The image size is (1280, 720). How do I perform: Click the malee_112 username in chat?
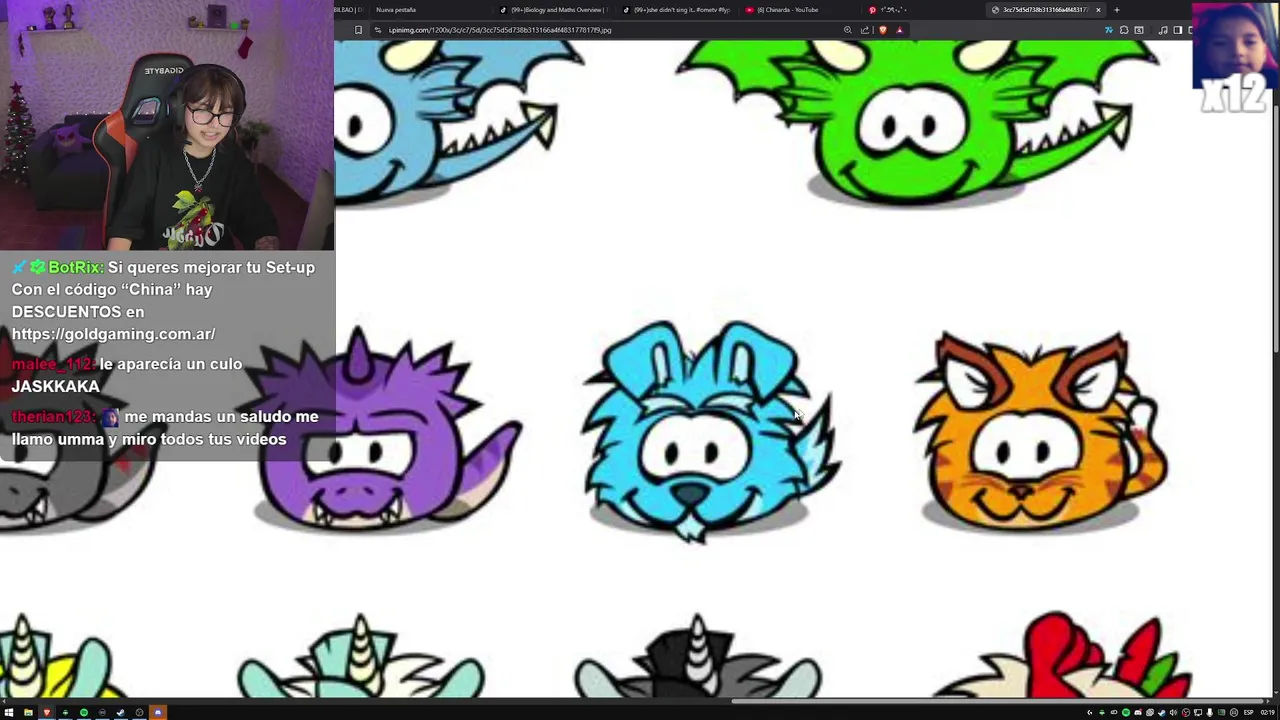click(x=53, y=364)
